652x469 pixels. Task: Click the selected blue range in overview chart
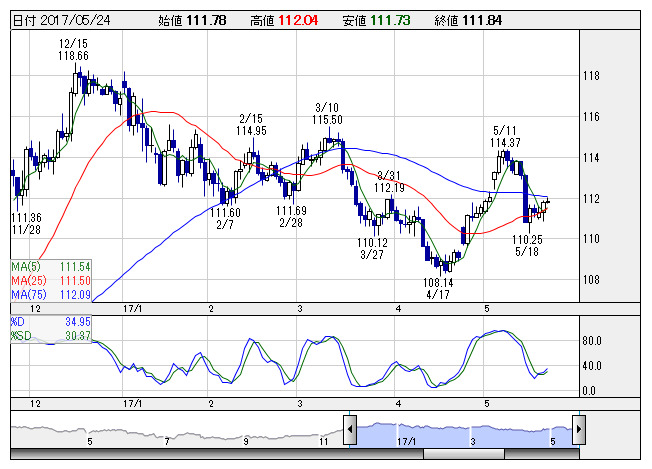point(464,434)
